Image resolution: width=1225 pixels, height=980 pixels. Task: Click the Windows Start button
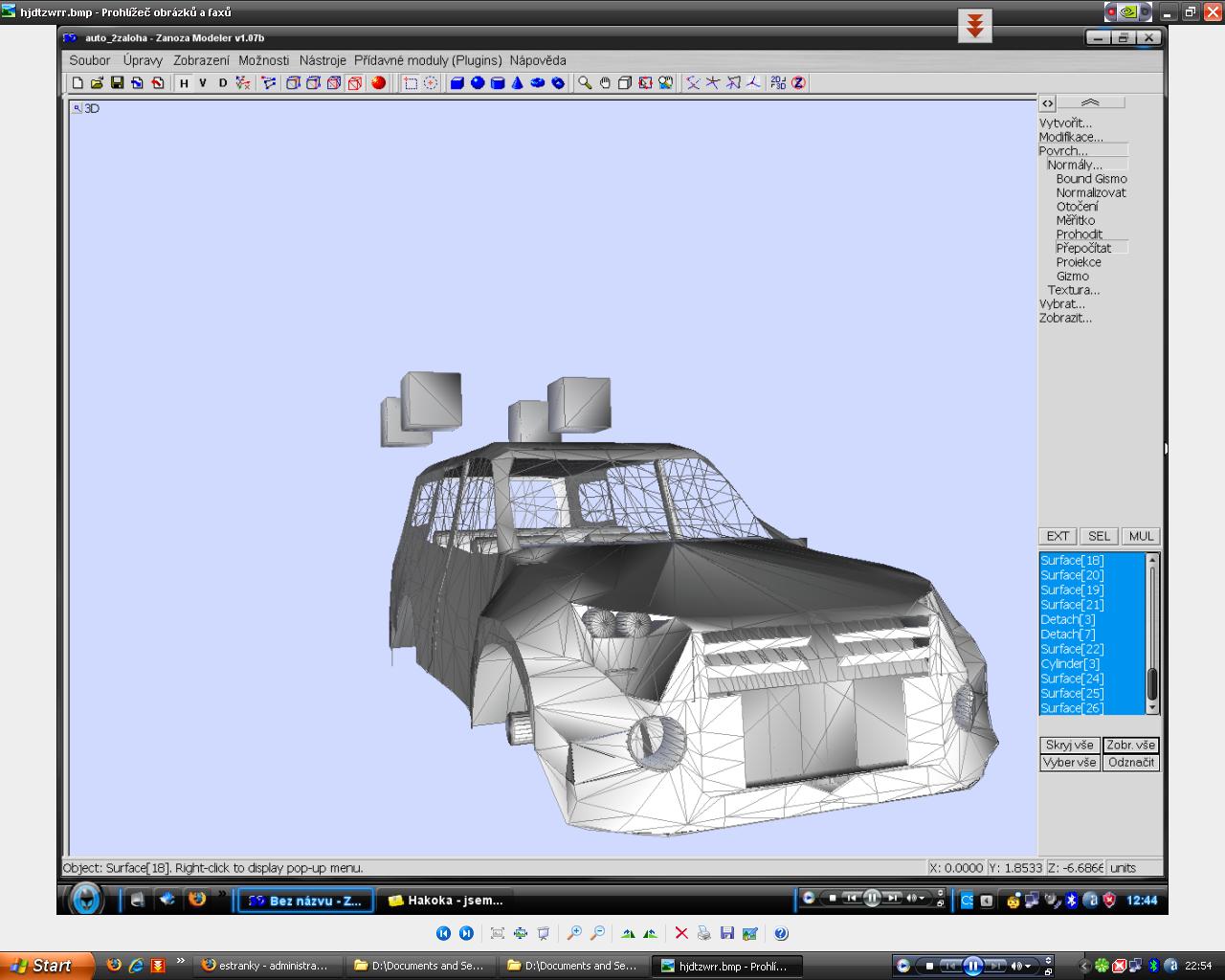(47, 966)
